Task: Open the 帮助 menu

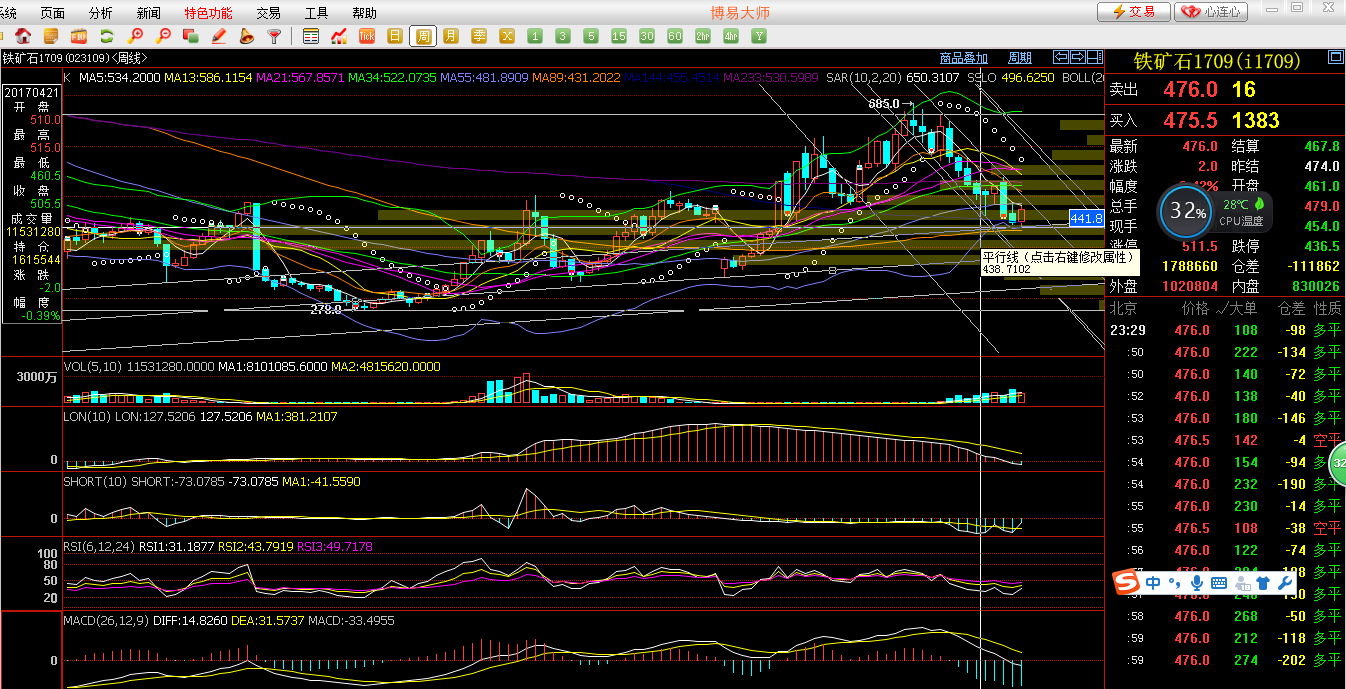Action: point(364,13)
